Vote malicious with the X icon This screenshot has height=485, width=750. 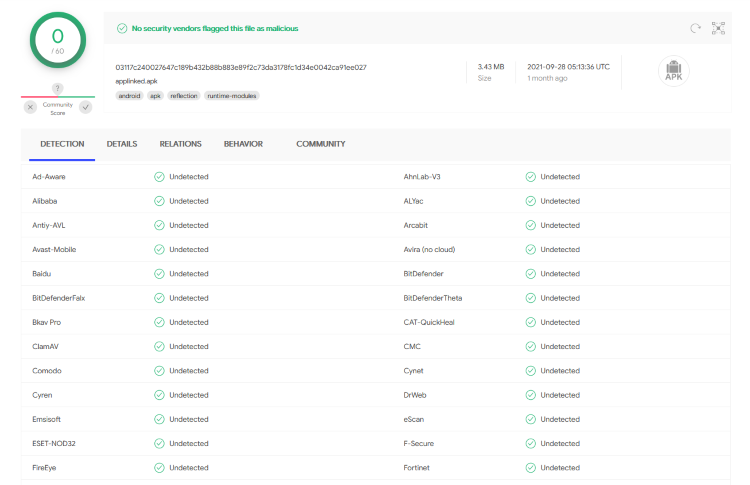[x=30, y=107]
